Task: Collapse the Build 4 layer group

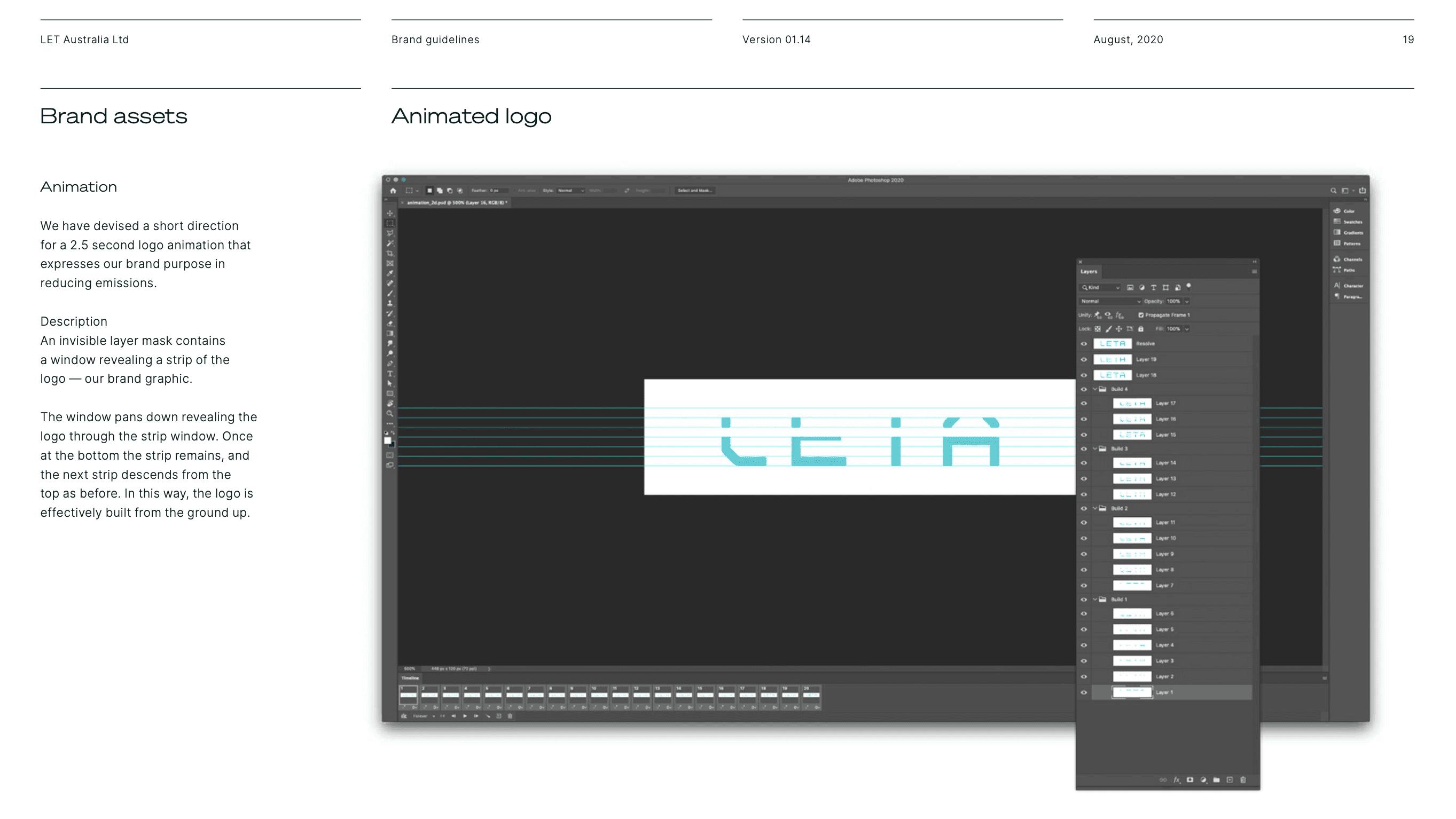Action: (1095, 389)
